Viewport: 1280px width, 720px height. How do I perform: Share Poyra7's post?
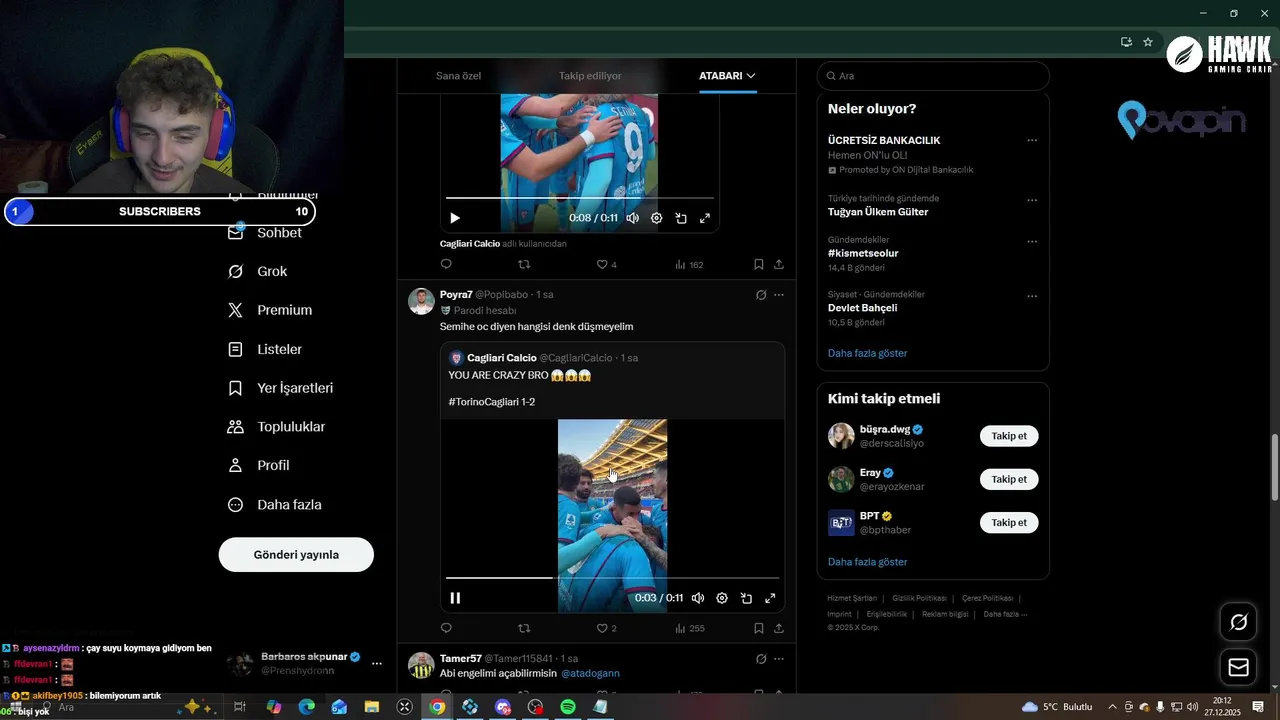point(779,628)
